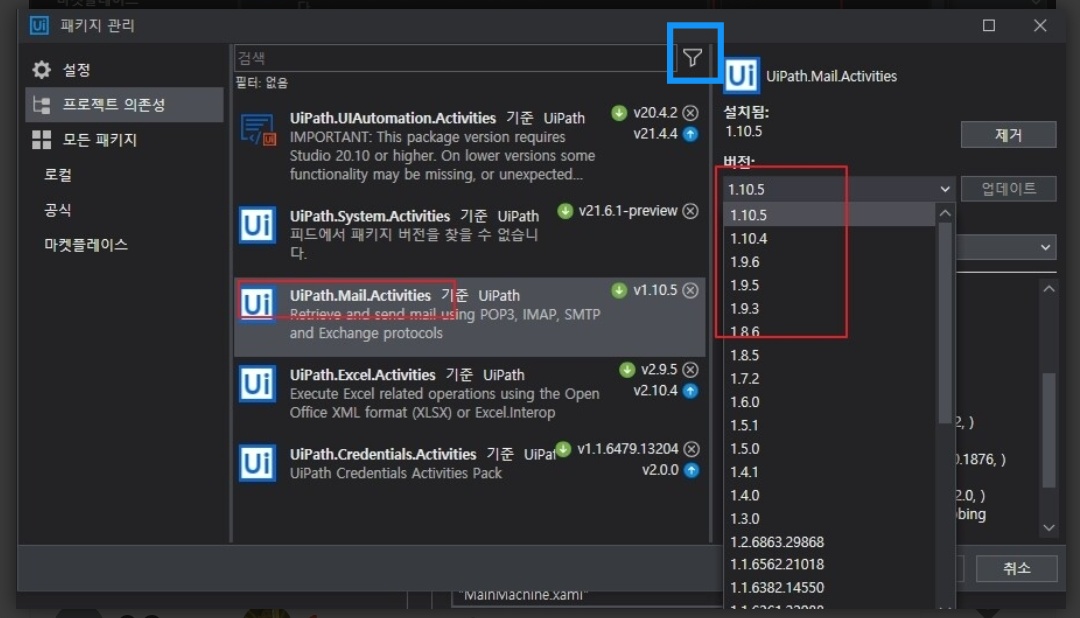
Task: Click System.Activities installed green check icon
Action: (x=565, y=211)
